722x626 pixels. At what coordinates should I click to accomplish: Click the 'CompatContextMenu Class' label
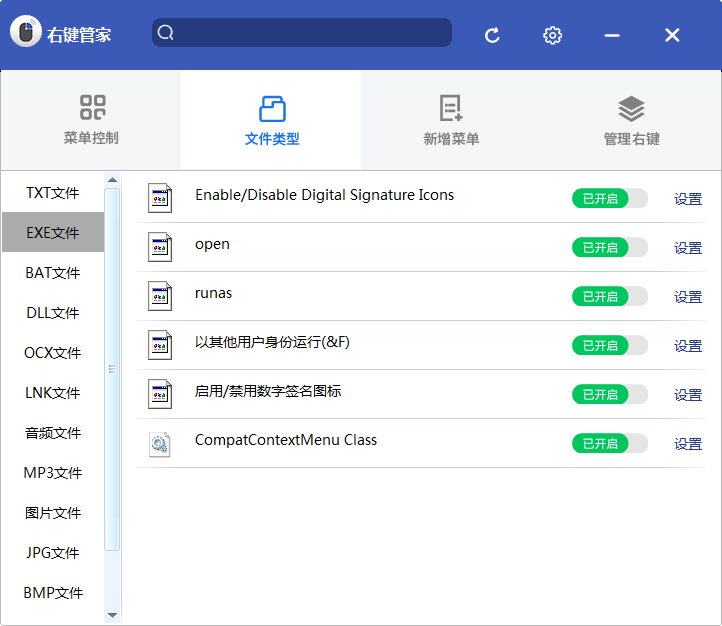(x=286, y=440)
